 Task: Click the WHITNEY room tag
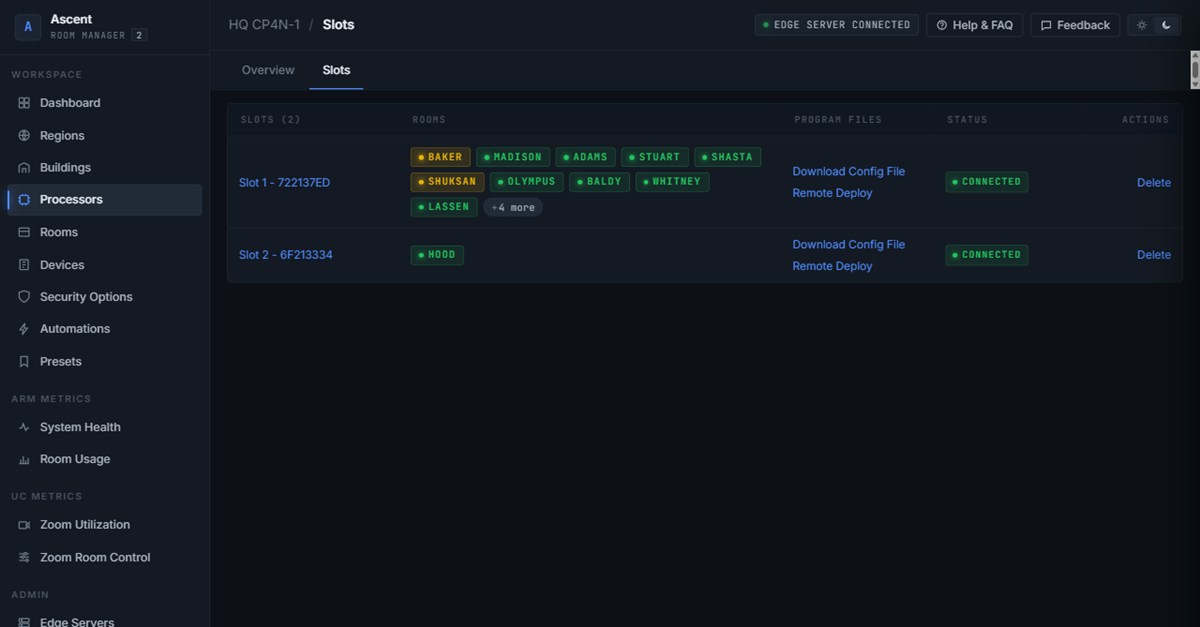(x=672, y=182)
